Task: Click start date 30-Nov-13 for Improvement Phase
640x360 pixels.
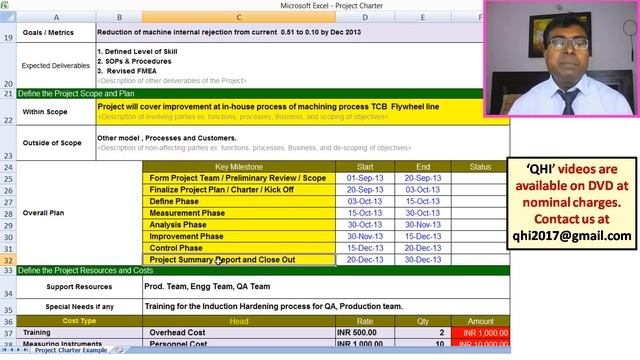Action: (x=365, y=236)
